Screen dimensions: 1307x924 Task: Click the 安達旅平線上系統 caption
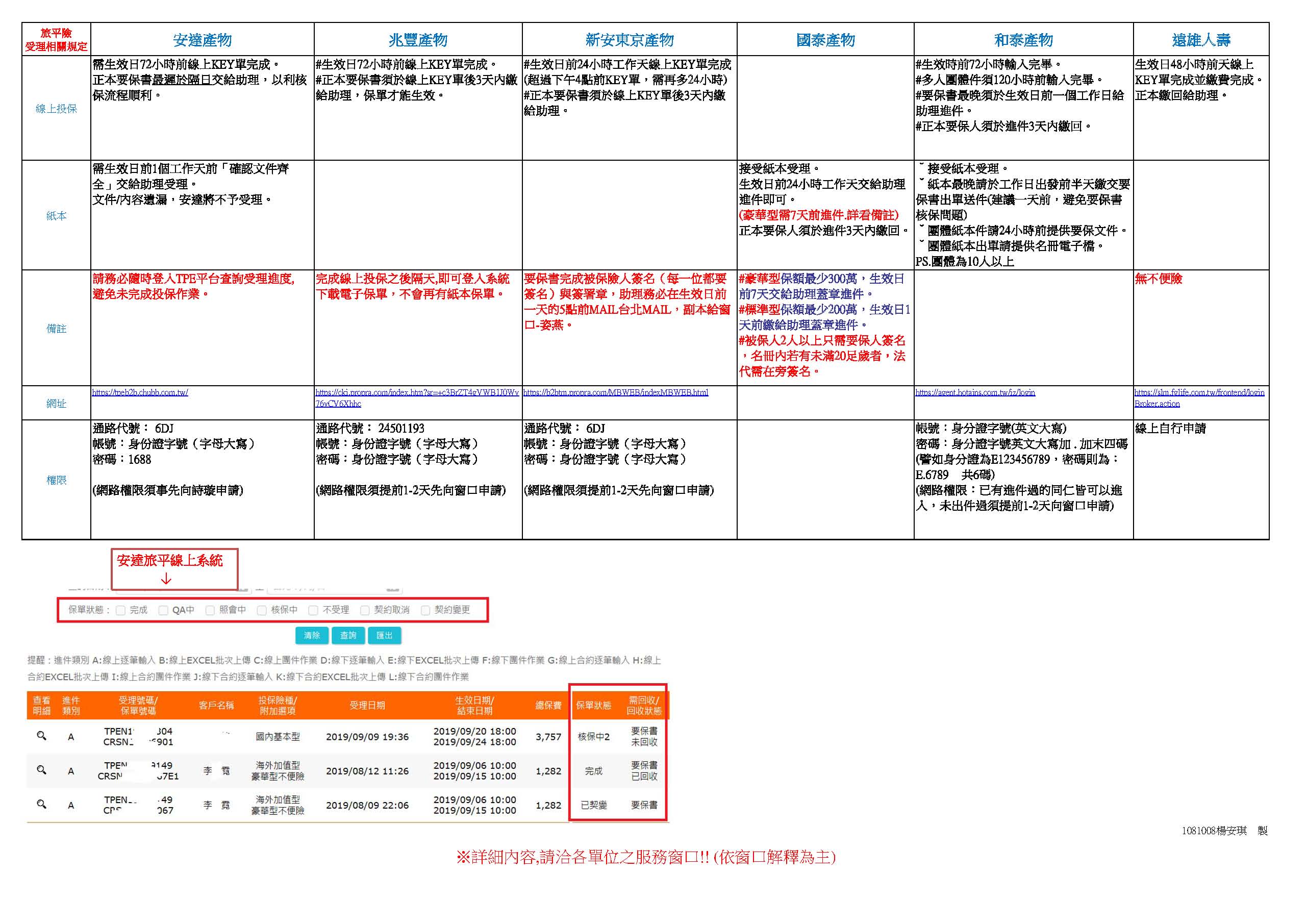(170, 561)
